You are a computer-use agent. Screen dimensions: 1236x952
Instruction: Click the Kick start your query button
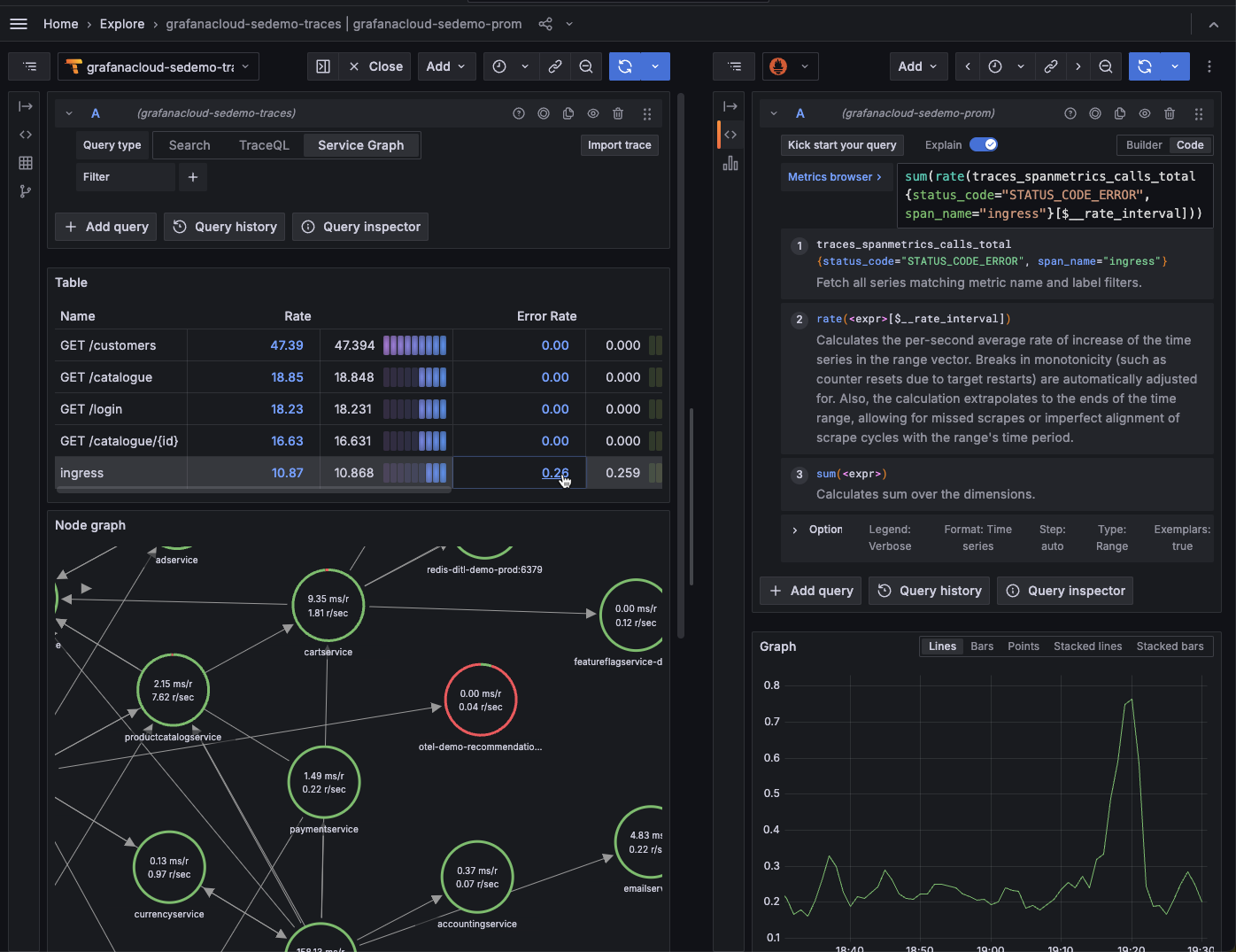pos(841,144)
